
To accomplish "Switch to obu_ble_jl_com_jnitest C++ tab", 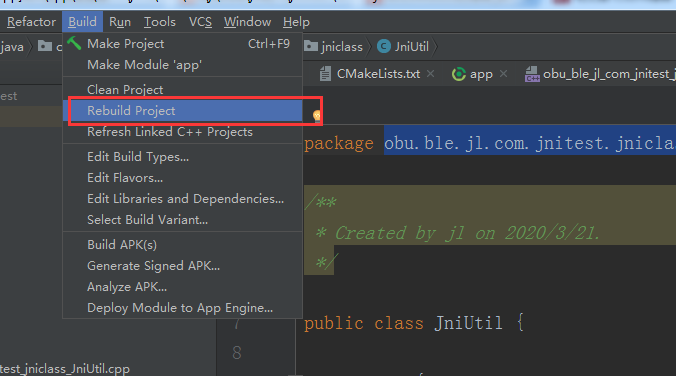I will pos(609,74).
